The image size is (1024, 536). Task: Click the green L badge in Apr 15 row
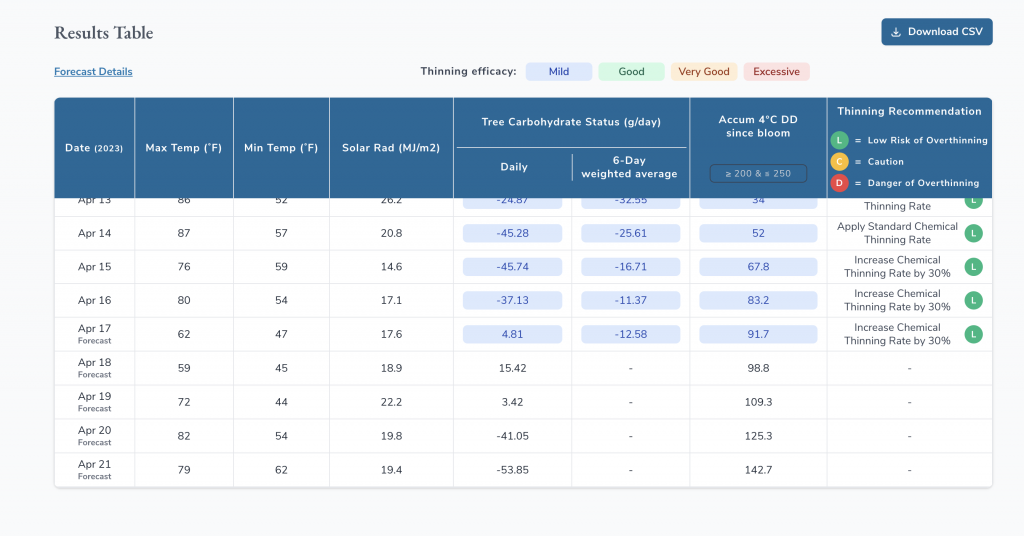pos(974,267)
